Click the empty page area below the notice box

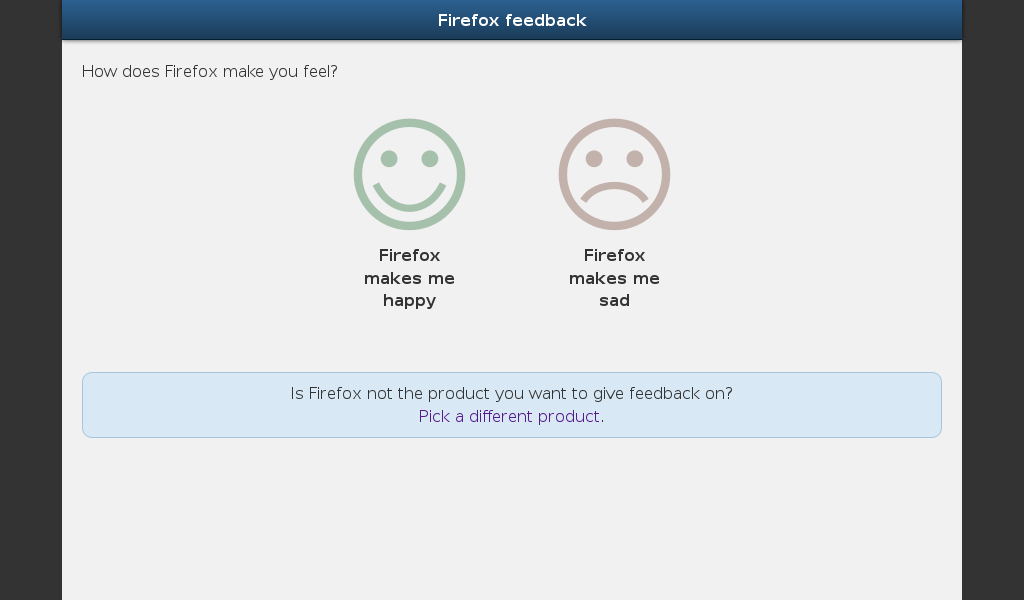[512, 519]
